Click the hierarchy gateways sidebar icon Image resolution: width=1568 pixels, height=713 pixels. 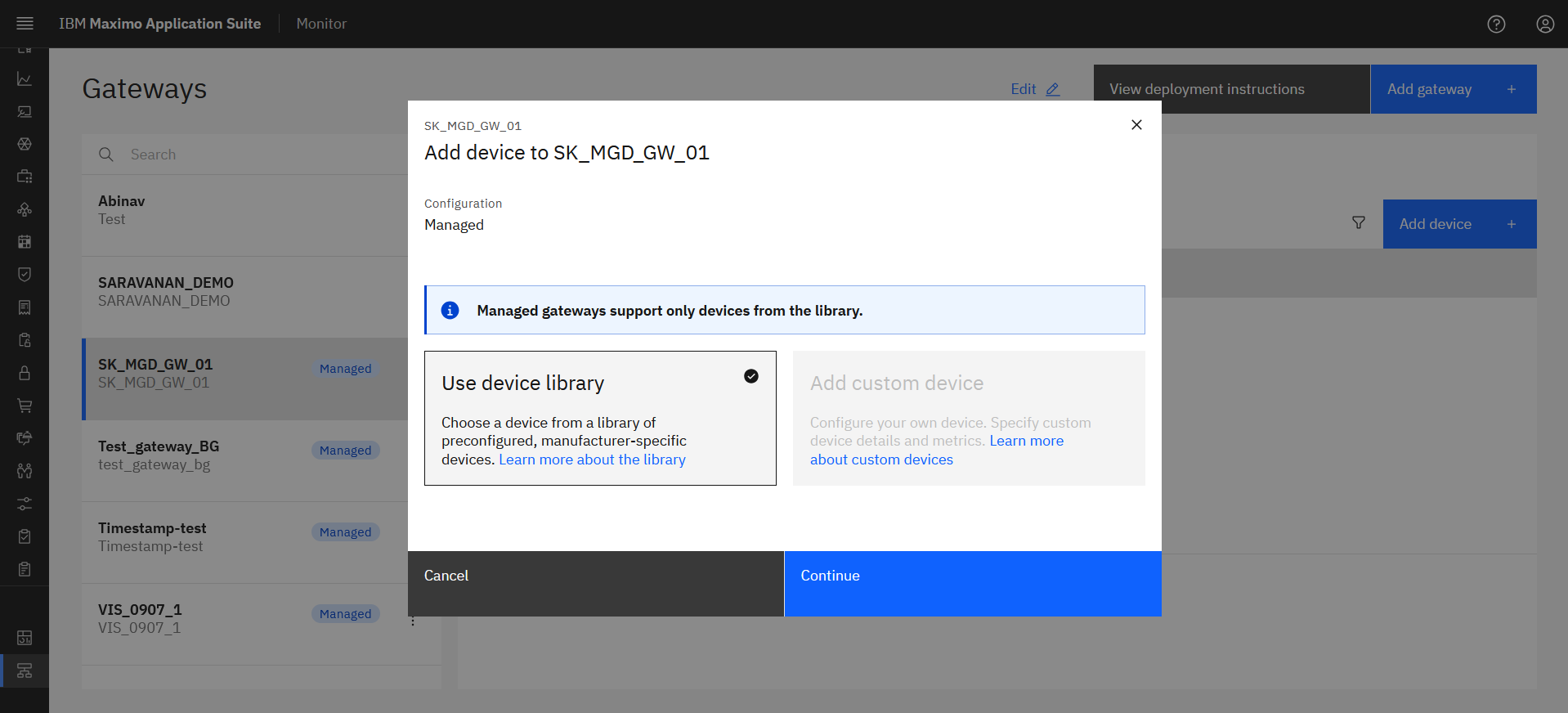tap(25, 670)
